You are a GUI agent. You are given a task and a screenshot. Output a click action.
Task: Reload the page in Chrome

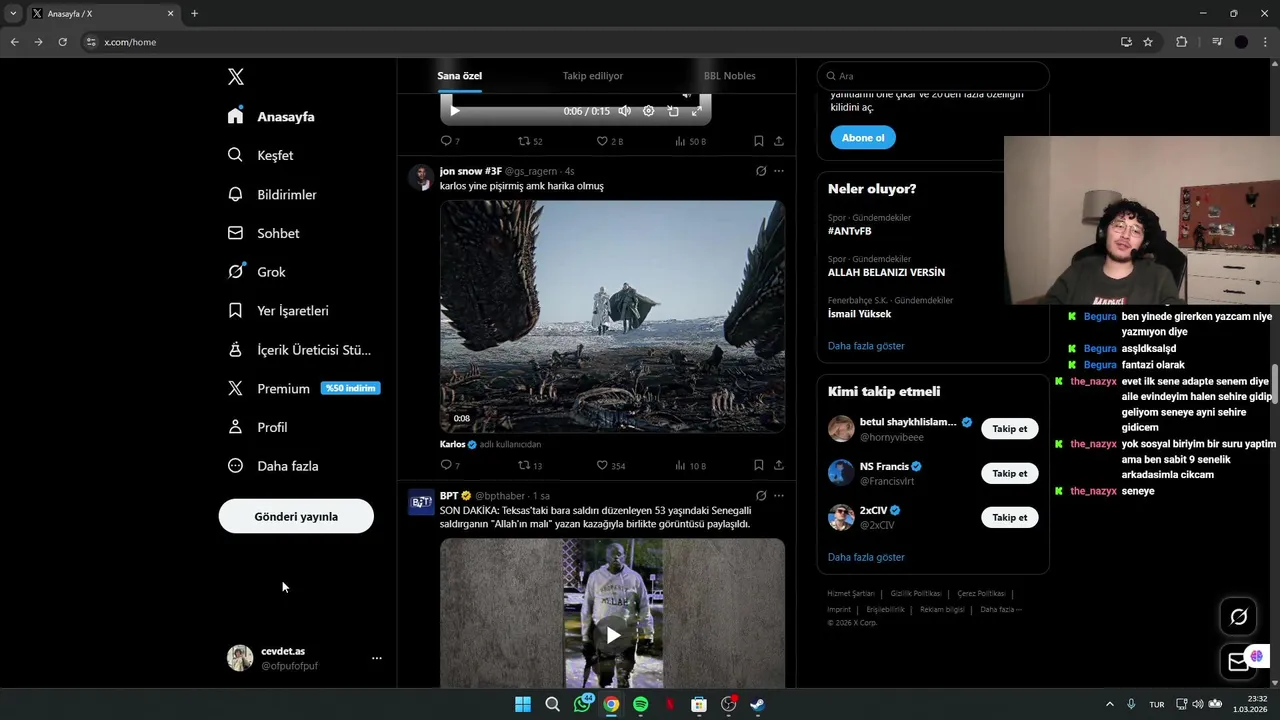62,42
